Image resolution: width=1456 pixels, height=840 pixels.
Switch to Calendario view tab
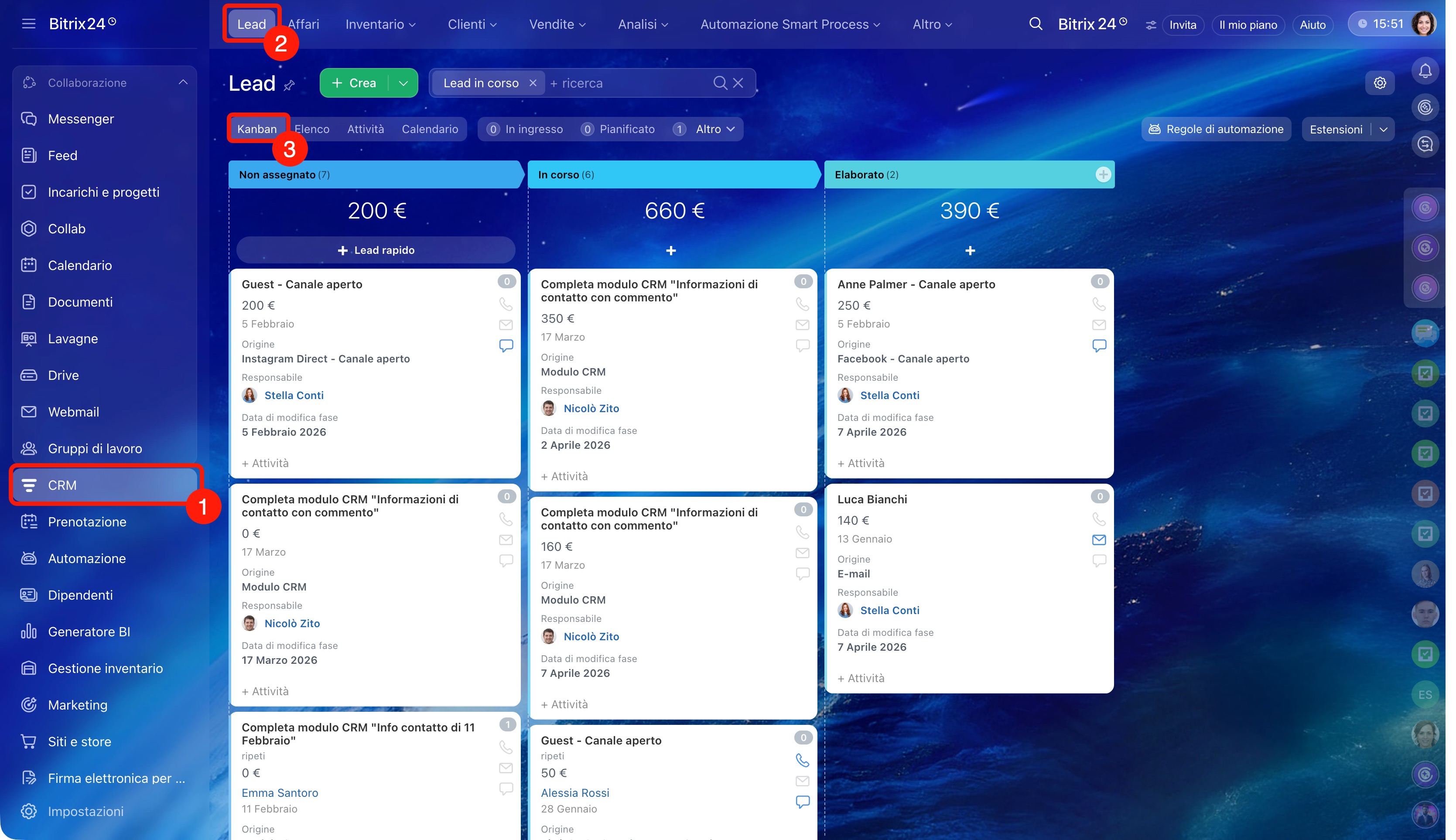click(x=430, y=129)
